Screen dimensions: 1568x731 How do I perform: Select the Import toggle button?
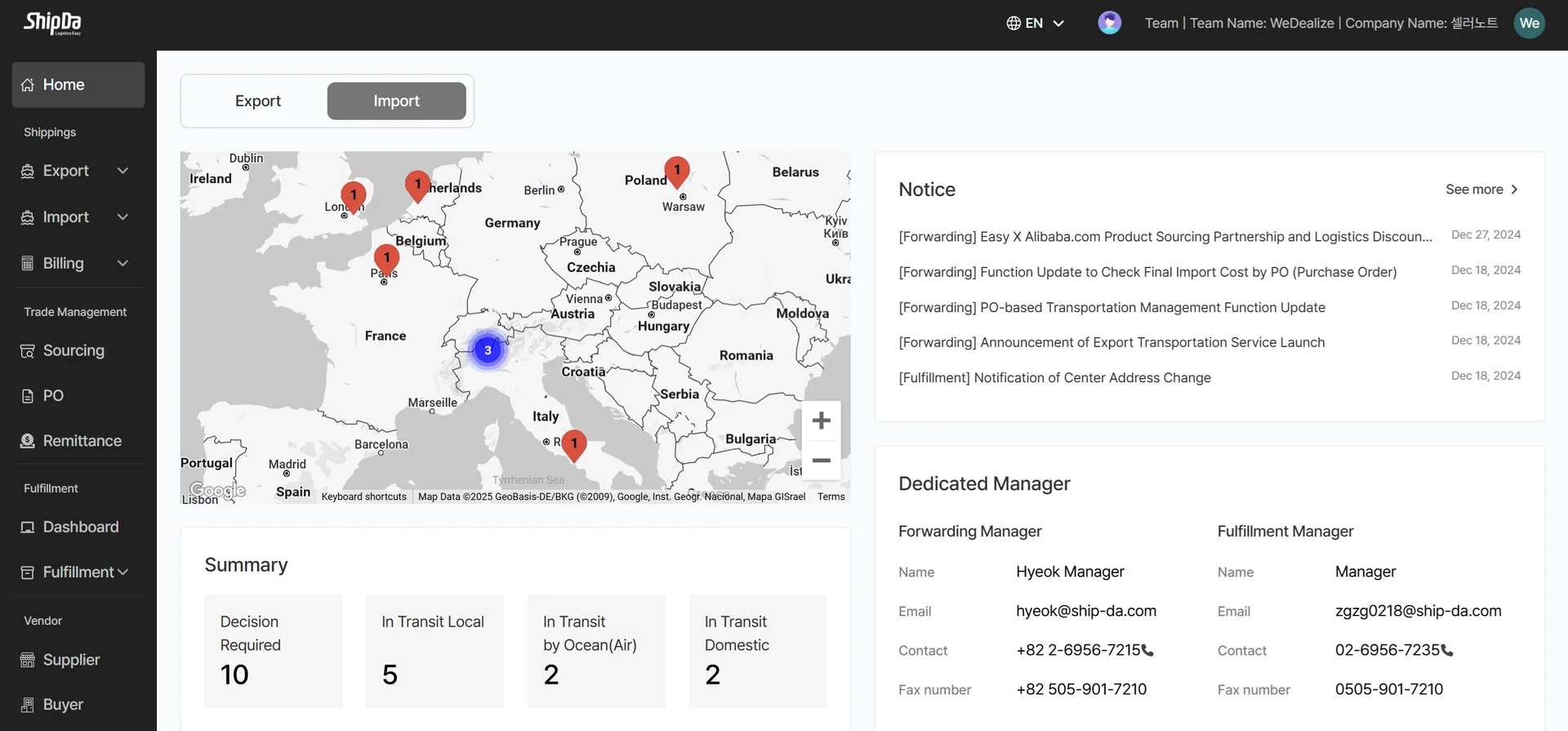pos(396,101)
